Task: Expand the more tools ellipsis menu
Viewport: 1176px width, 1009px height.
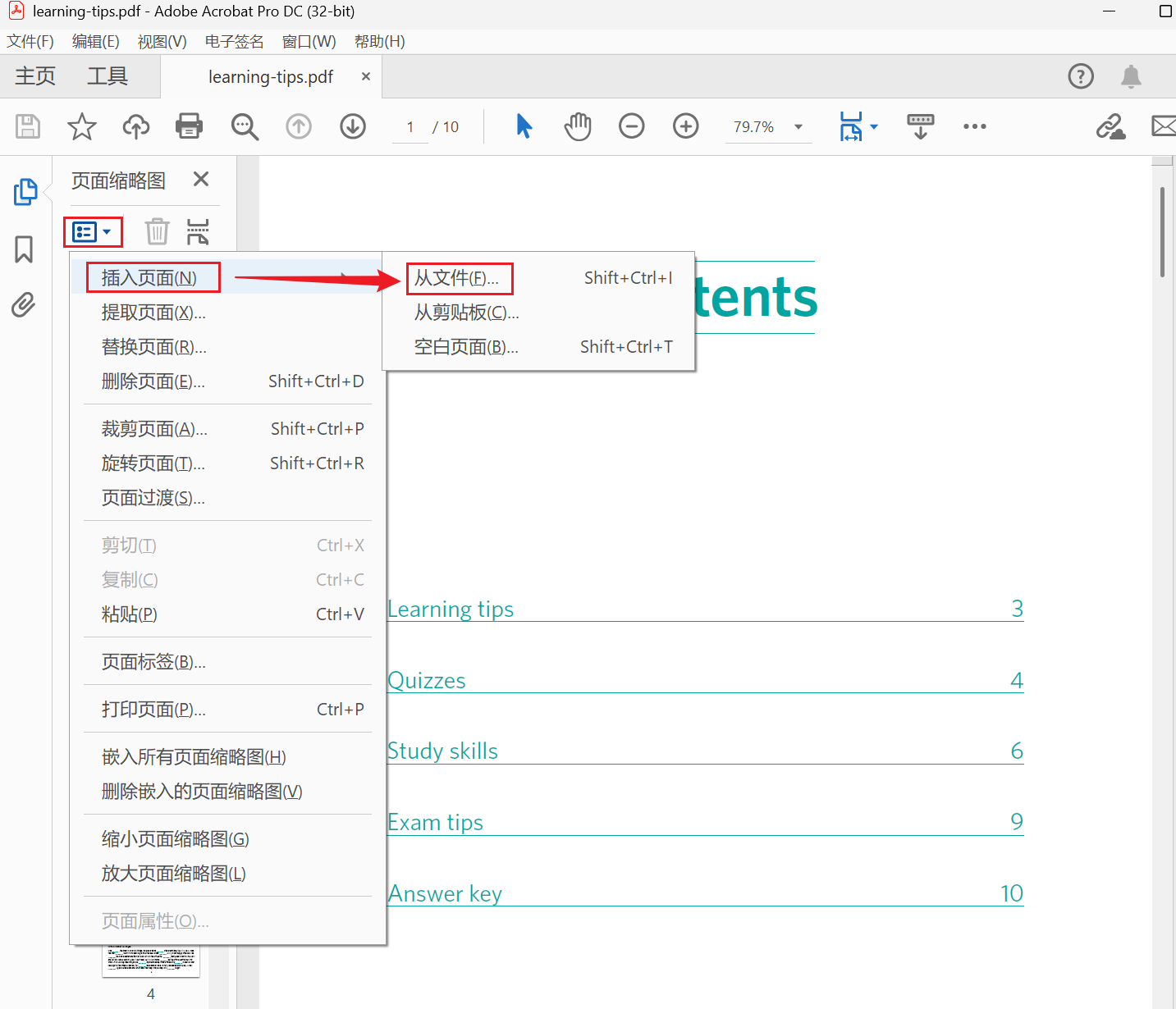Action: tap(974, 126)
